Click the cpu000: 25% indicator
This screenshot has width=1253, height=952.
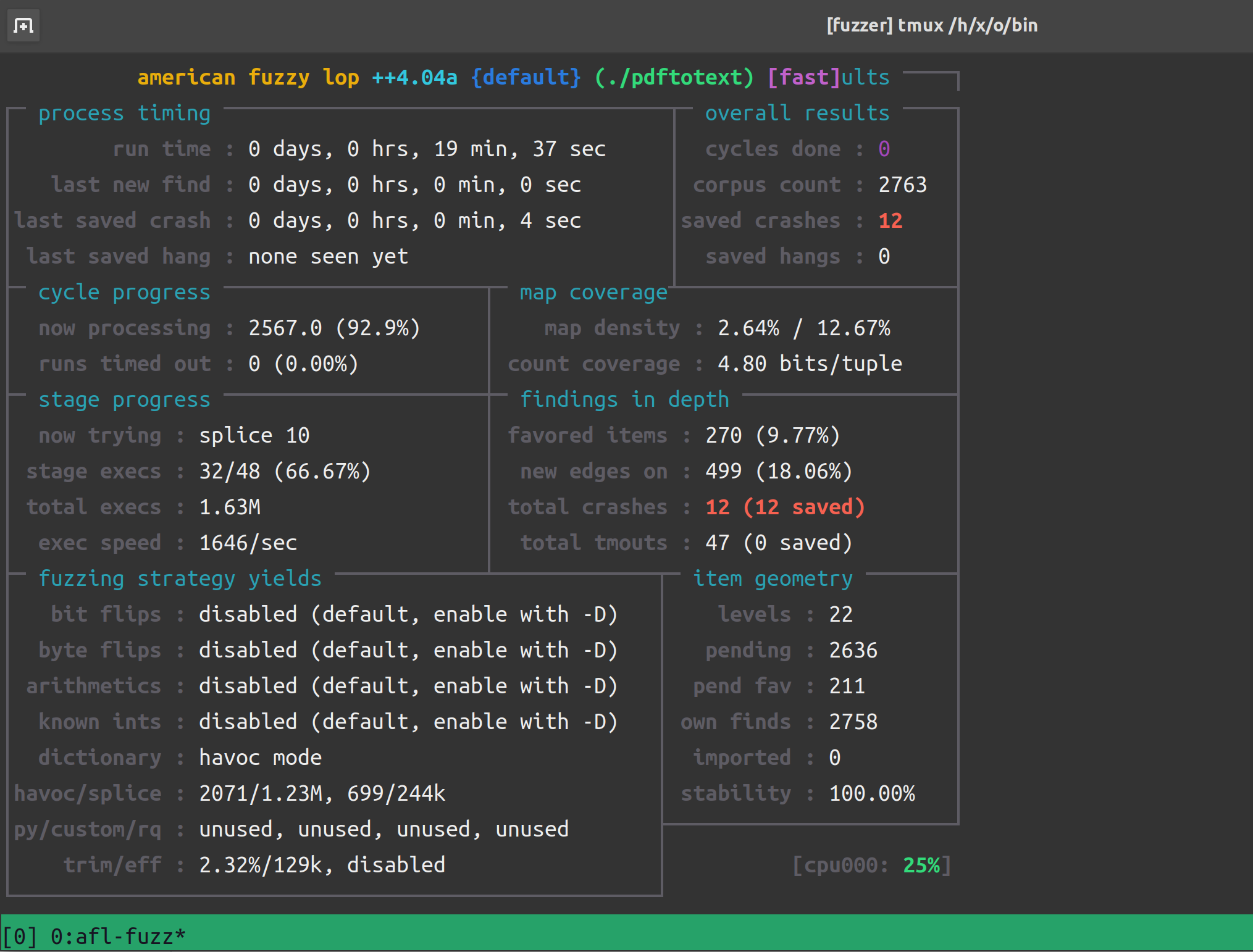(x=871, y=865)
